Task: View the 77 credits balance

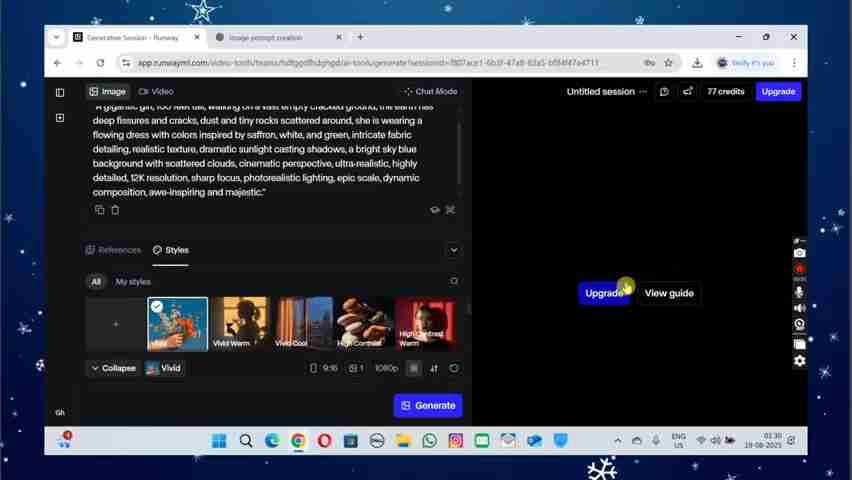Action: click(x=725, y=91)
